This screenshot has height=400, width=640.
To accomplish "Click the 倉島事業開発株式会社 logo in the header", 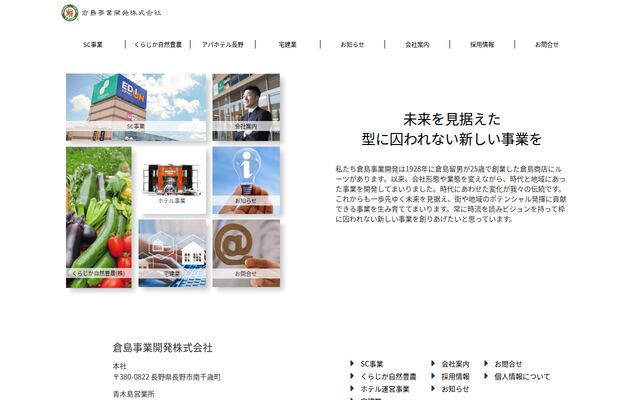I will coord(111,13).
